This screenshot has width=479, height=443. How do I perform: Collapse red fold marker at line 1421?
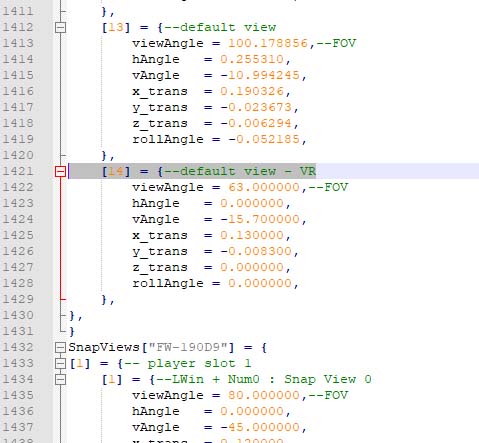click(60, 171)
